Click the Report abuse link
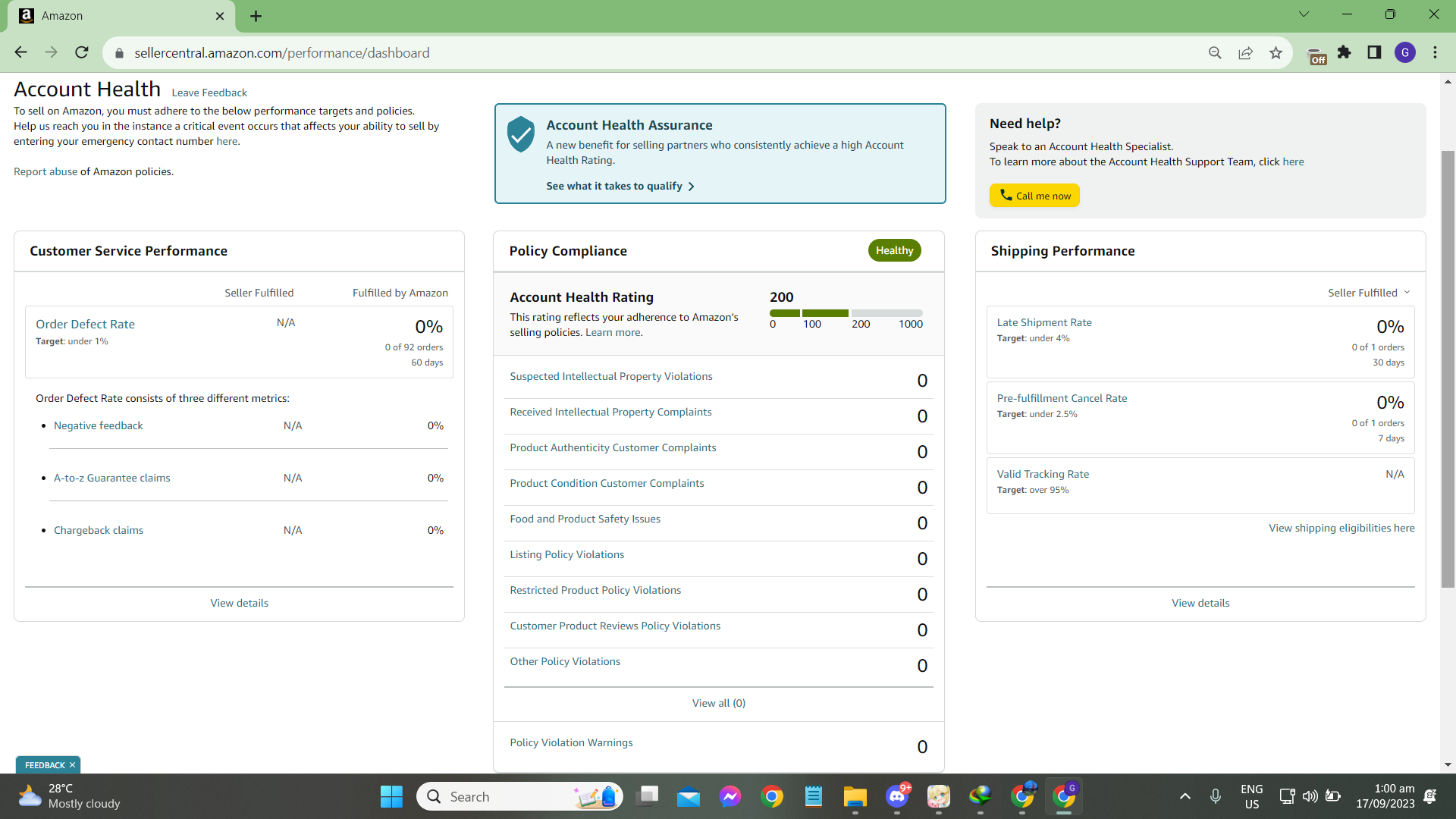 [x=45, y=171]
